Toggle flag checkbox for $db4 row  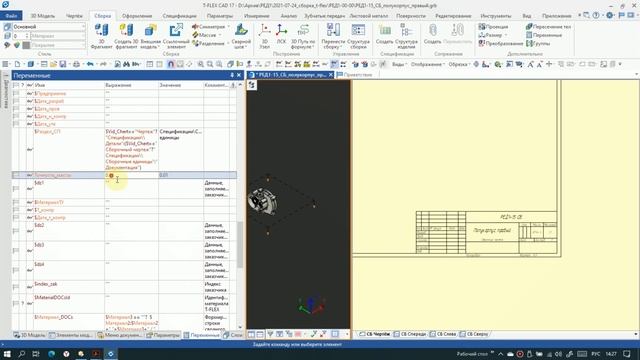point(16,270)
